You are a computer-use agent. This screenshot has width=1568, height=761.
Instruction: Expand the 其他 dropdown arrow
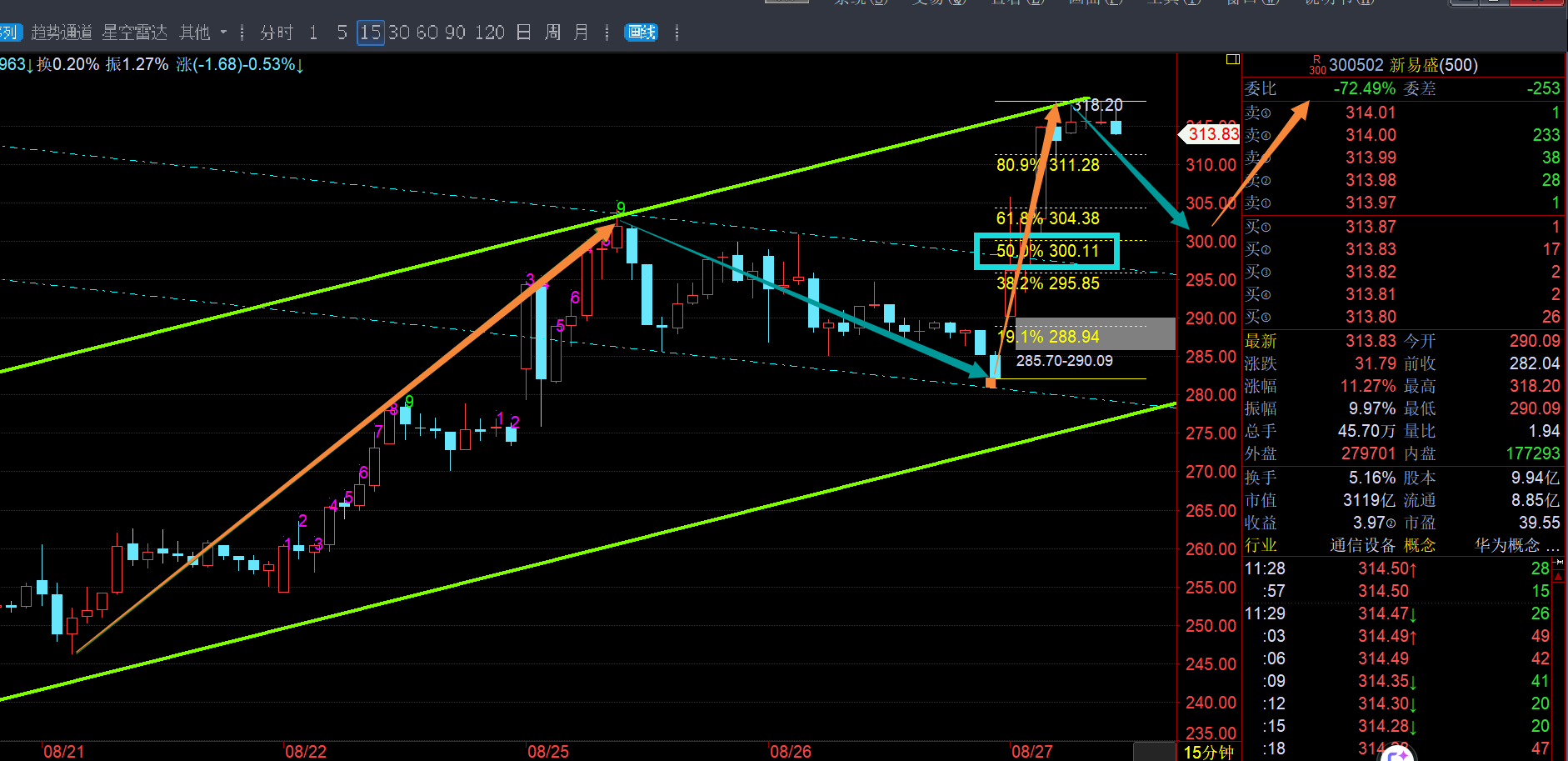click(x=223, y=33)
